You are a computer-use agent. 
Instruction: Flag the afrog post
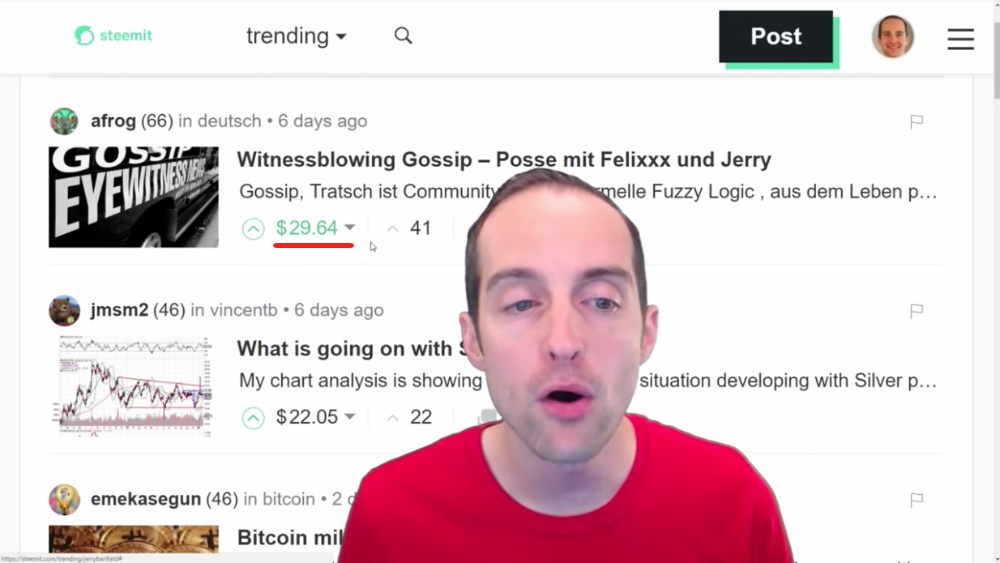click(916, 122)
